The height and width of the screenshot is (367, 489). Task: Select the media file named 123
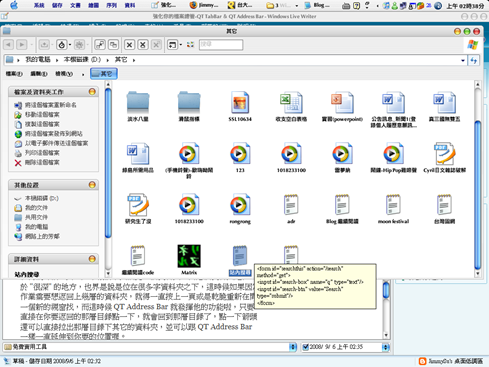[240, 158]
